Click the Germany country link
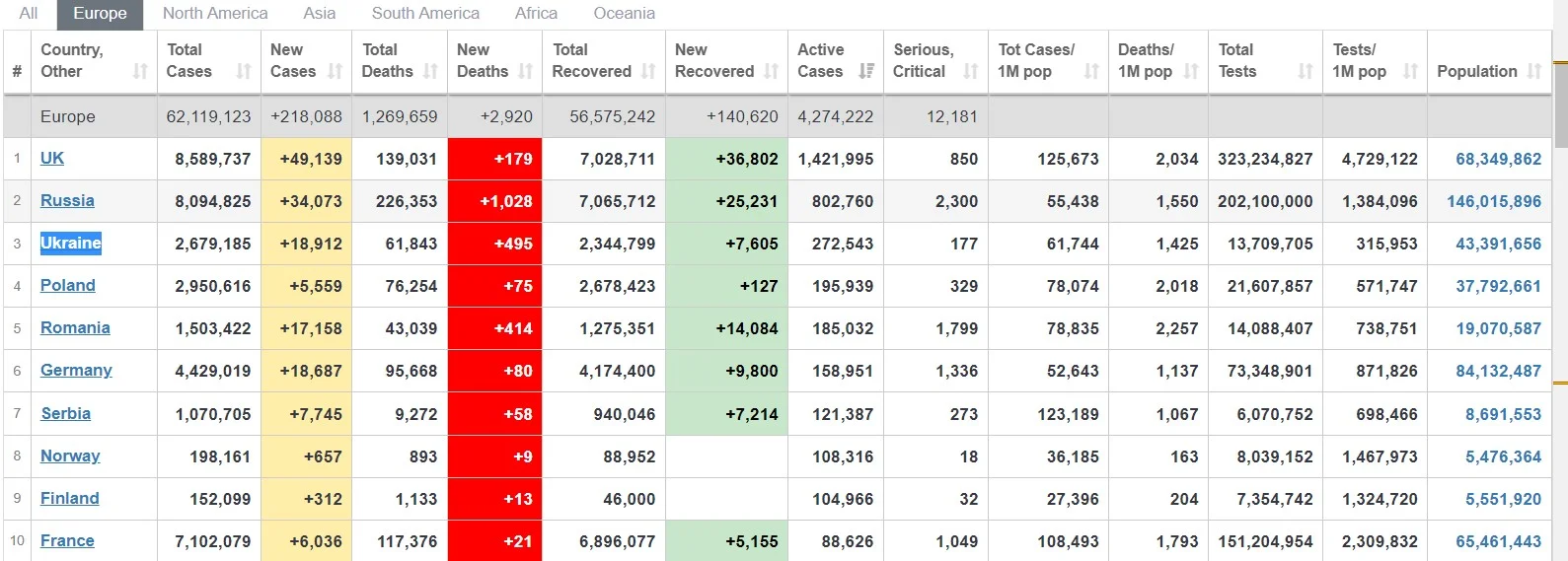The height and width of the screenshot is (561, 1568). tap(76, 370)
